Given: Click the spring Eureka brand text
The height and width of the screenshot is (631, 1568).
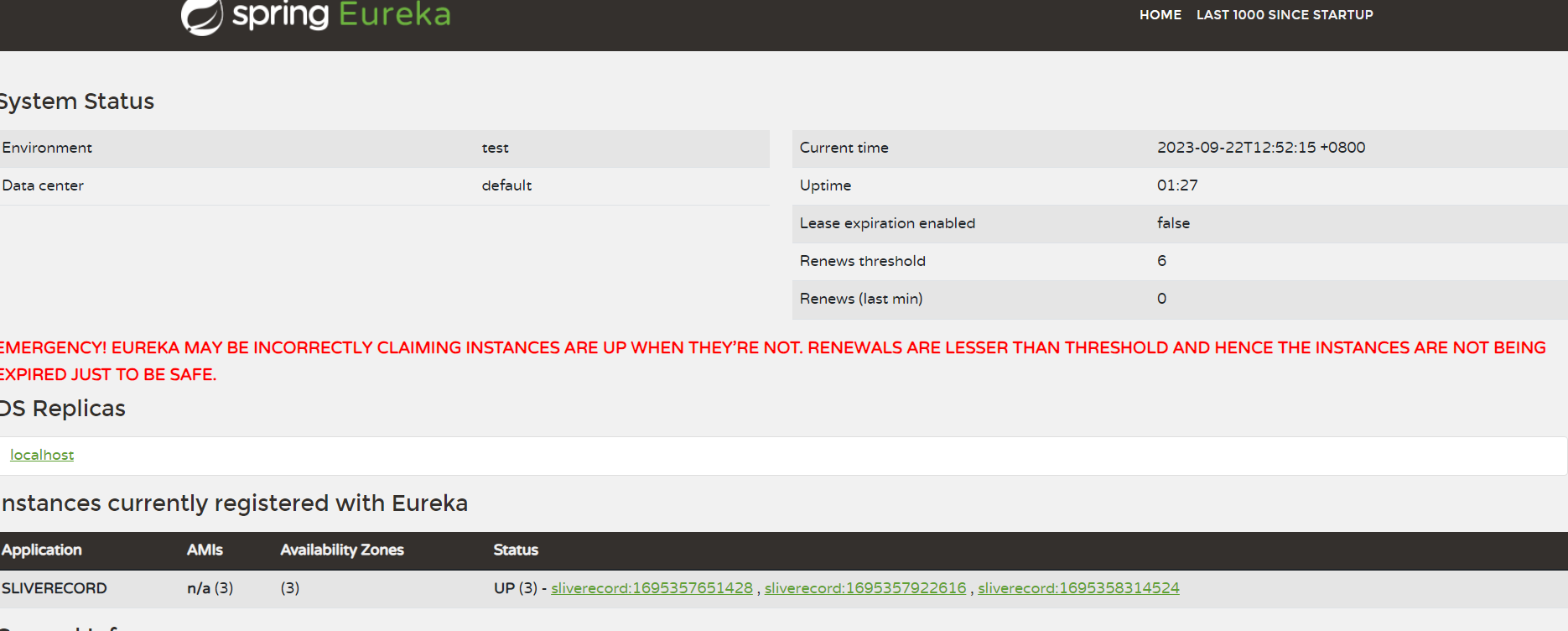Looking at the screenshot, I should (x=341, y=15).
